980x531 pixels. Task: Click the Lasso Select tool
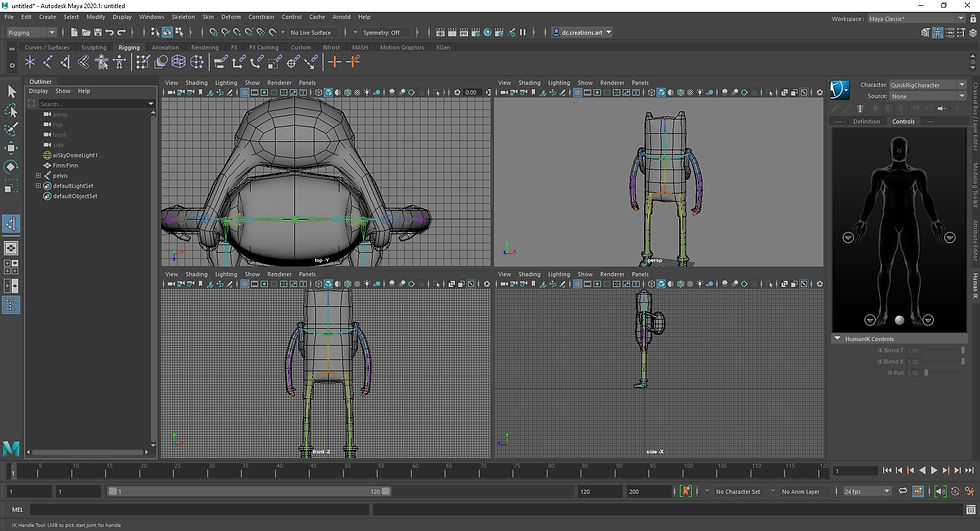click(11, 110)
